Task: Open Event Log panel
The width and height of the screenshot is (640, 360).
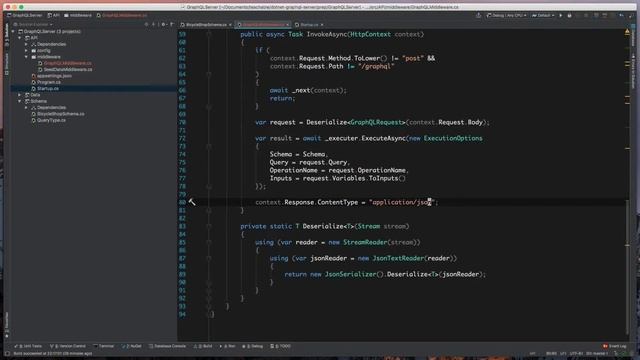Action: point(615,346)
